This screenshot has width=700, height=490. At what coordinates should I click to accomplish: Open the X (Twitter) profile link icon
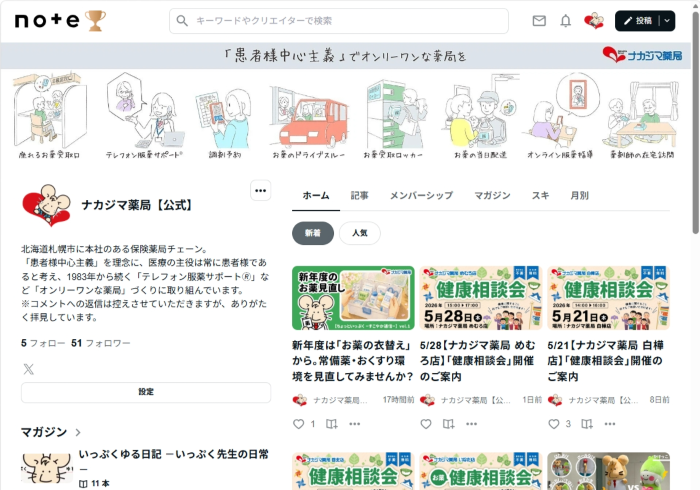[x=28, y=369]
